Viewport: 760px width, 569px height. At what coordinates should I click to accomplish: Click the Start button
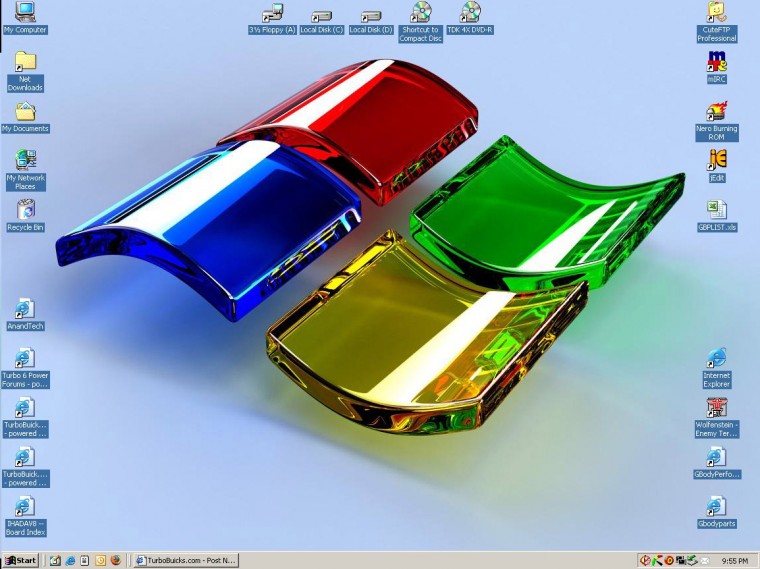click(x=20, y=561)
